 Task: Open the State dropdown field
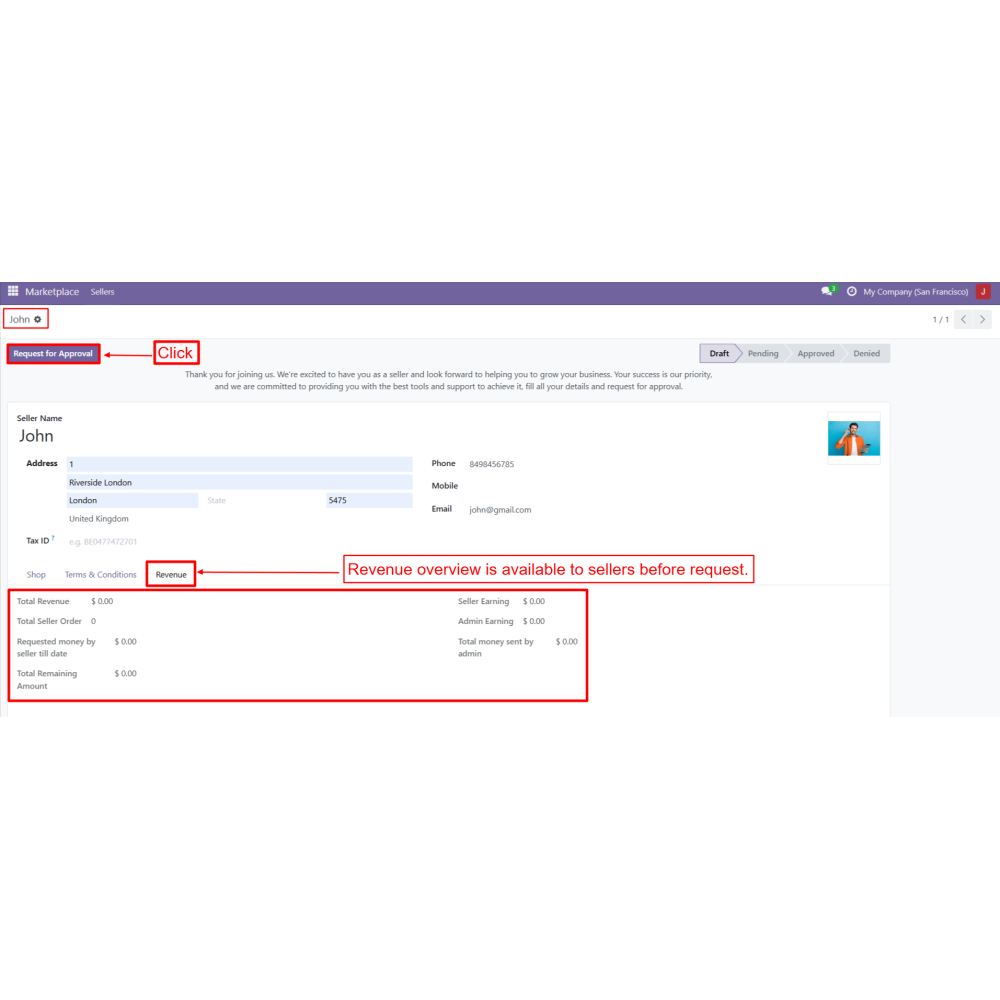click(262, 500)
